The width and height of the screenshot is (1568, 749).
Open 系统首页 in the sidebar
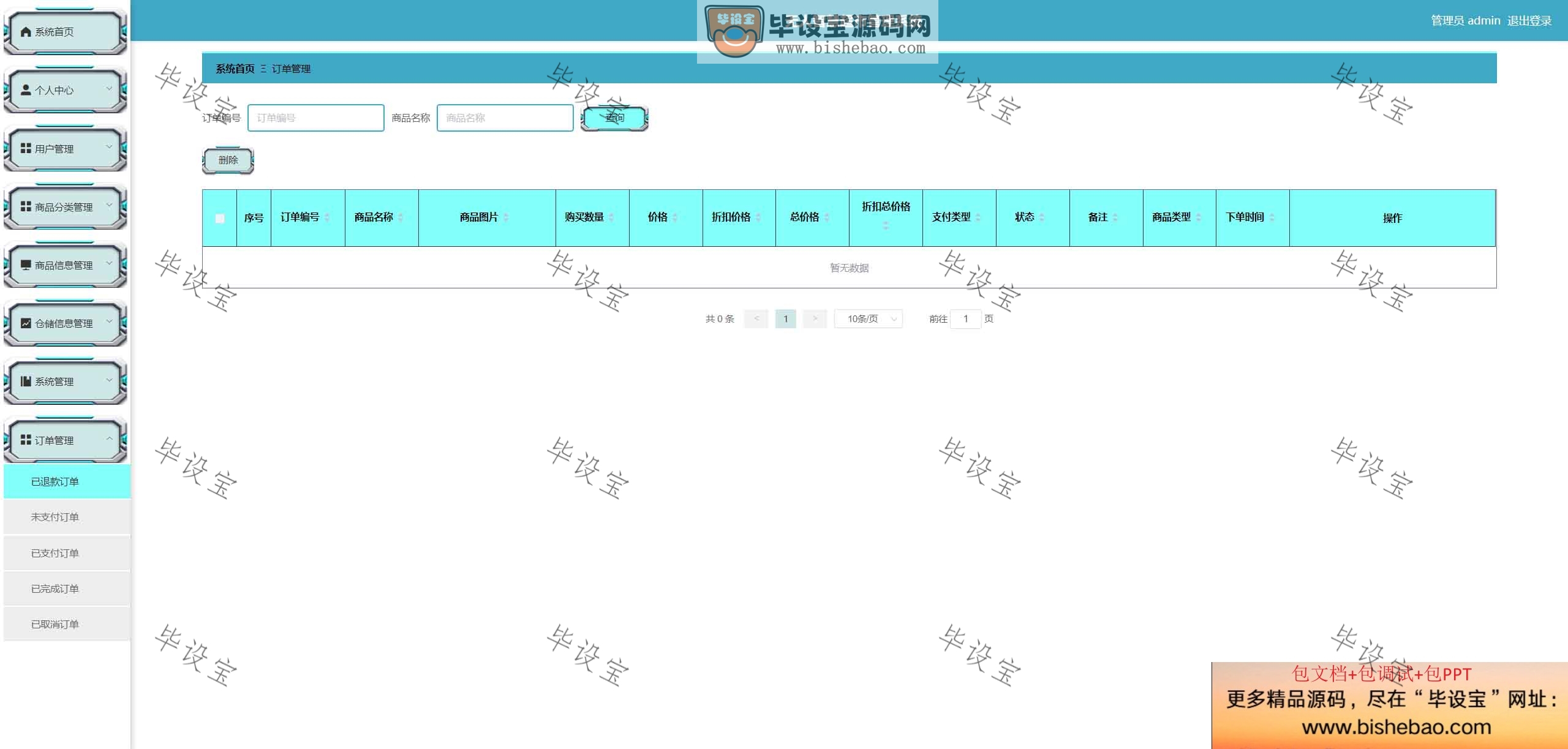pyautogui.click(x=65, y=32)
